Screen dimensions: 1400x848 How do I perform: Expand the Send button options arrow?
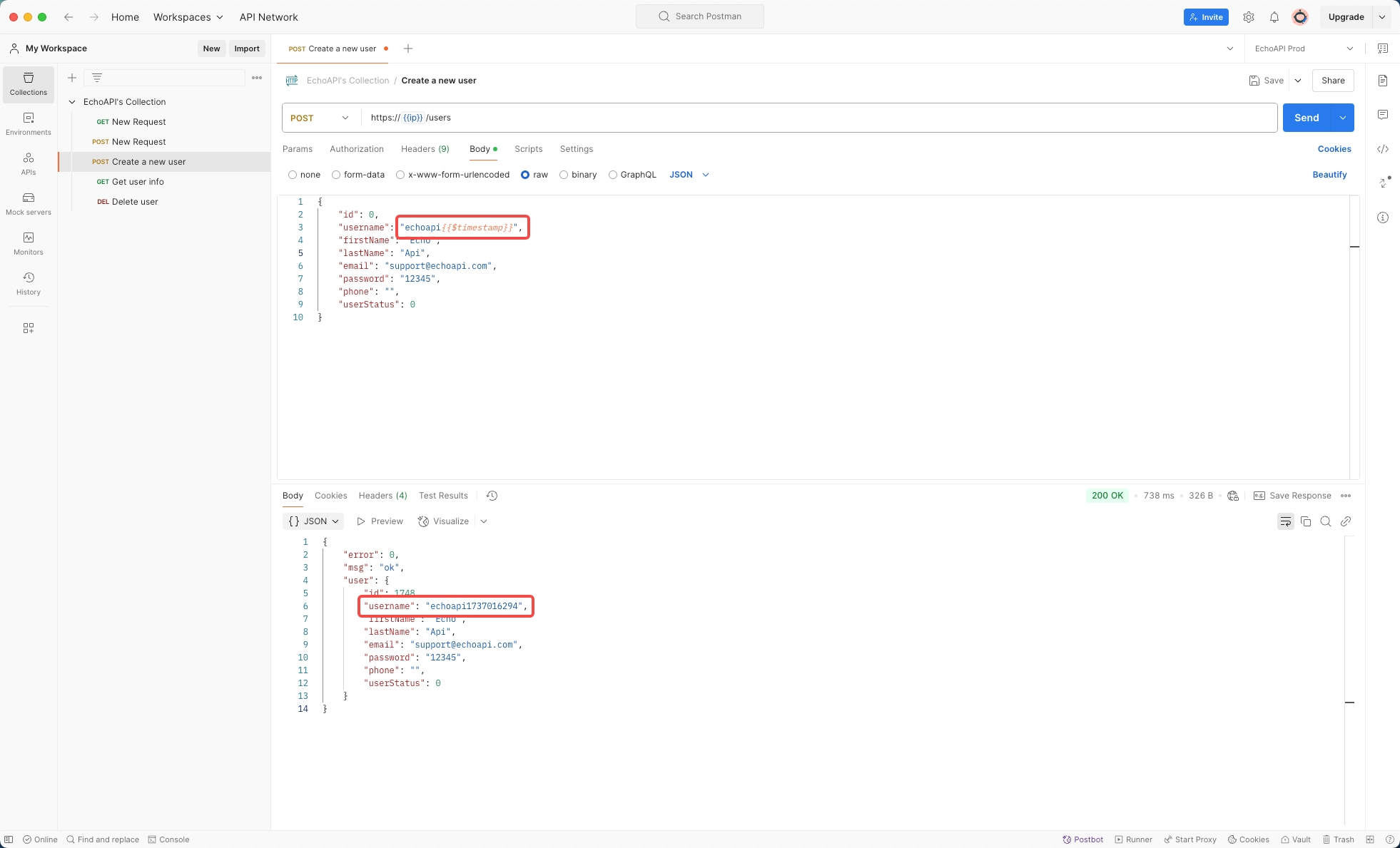1343,118
